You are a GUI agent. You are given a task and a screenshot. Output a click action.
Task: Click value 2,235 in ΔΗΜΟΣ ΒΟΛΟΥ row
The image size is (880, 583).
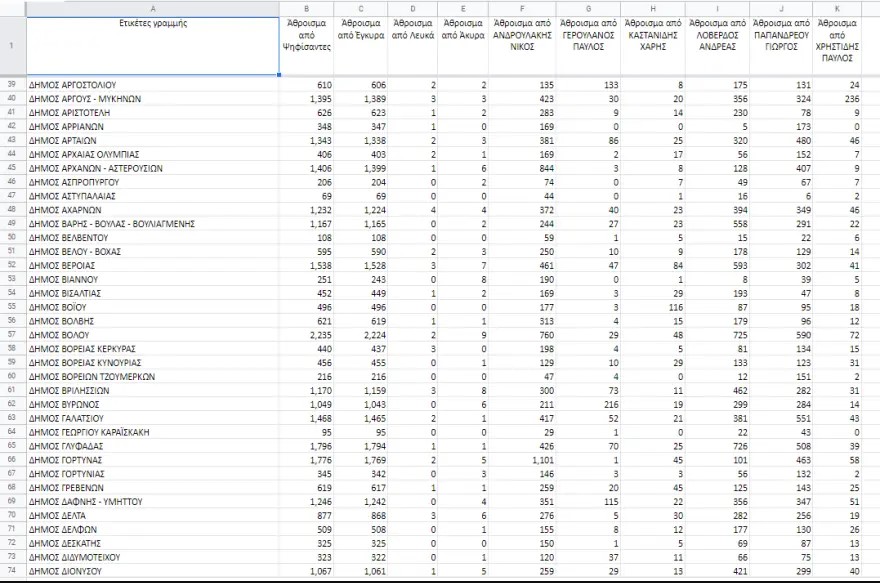click(x=306, y=335)
